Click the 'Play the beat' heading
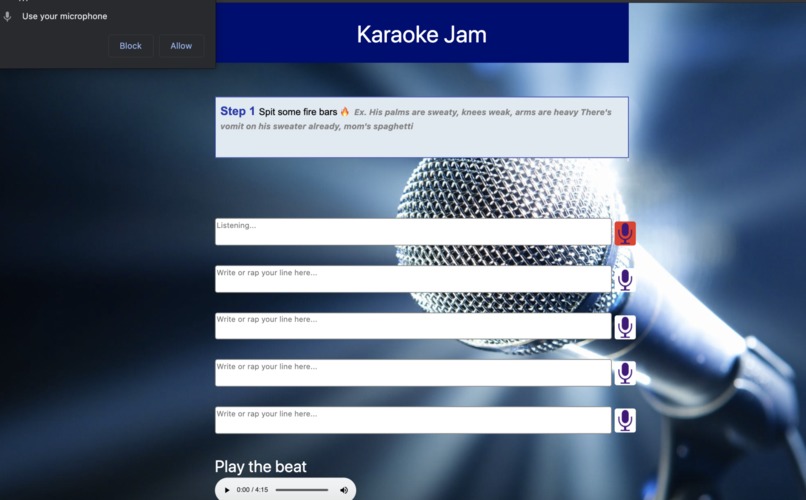The image size is (806, 500). tap(261, 467)
